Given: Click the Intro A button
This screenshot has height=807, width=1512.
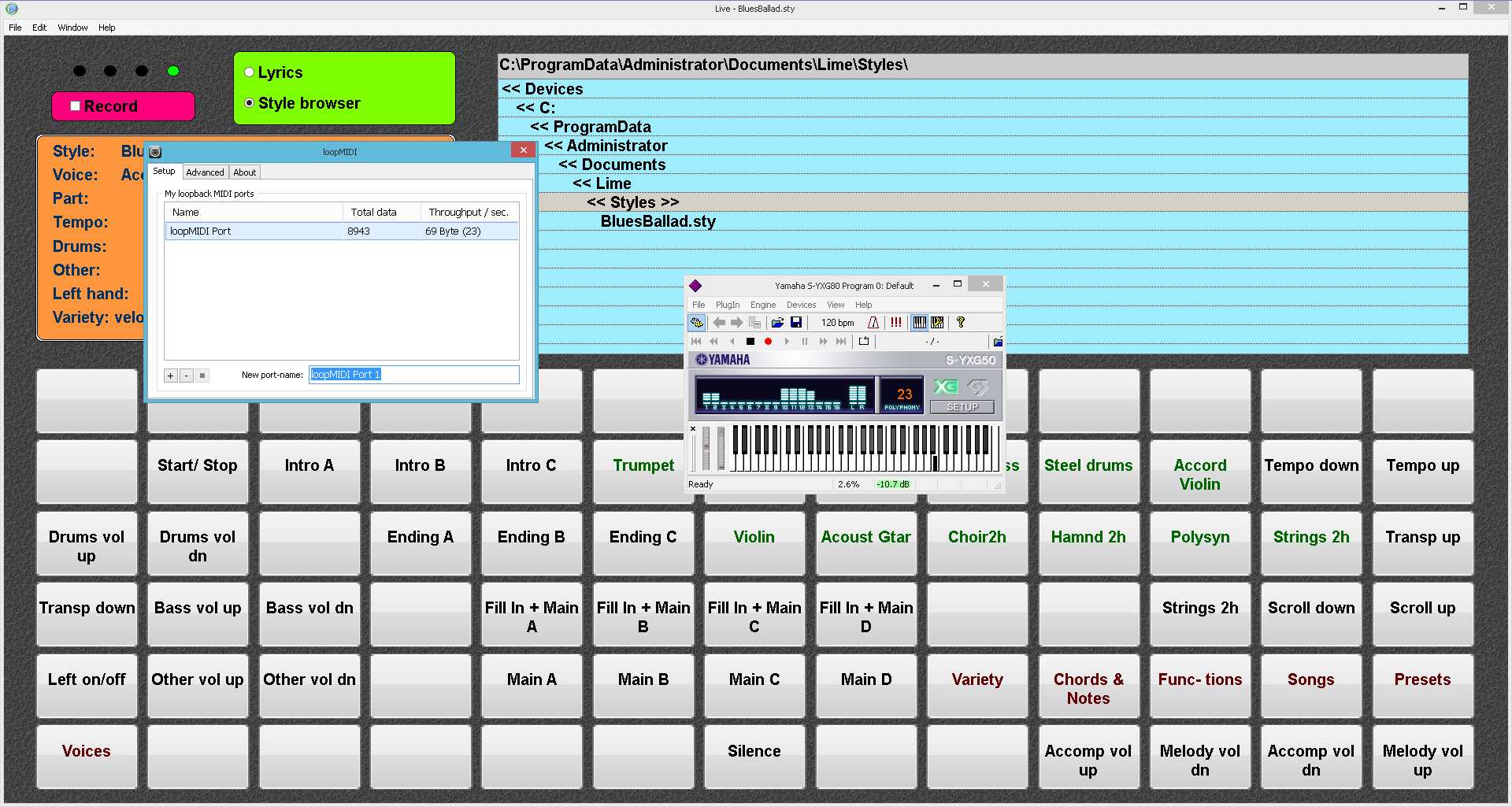Looking at the screenshot, I should coord(309,472).
